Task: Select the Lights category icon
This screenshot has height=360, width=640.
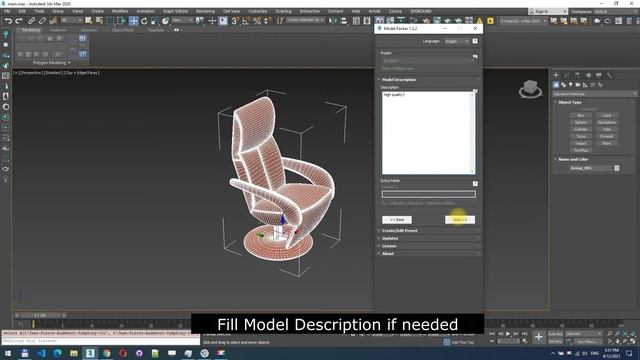Action: pos(571,85)
